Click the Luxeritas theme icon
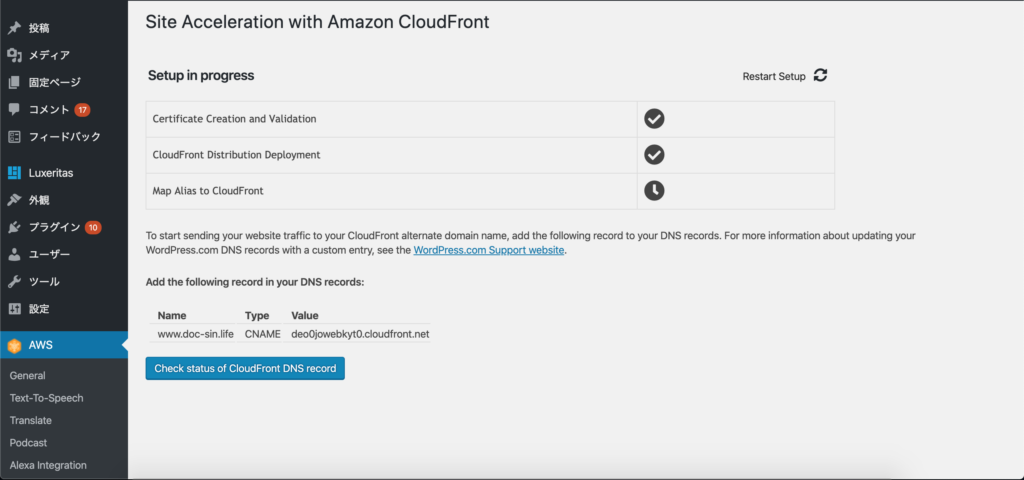 click(14, 173)
